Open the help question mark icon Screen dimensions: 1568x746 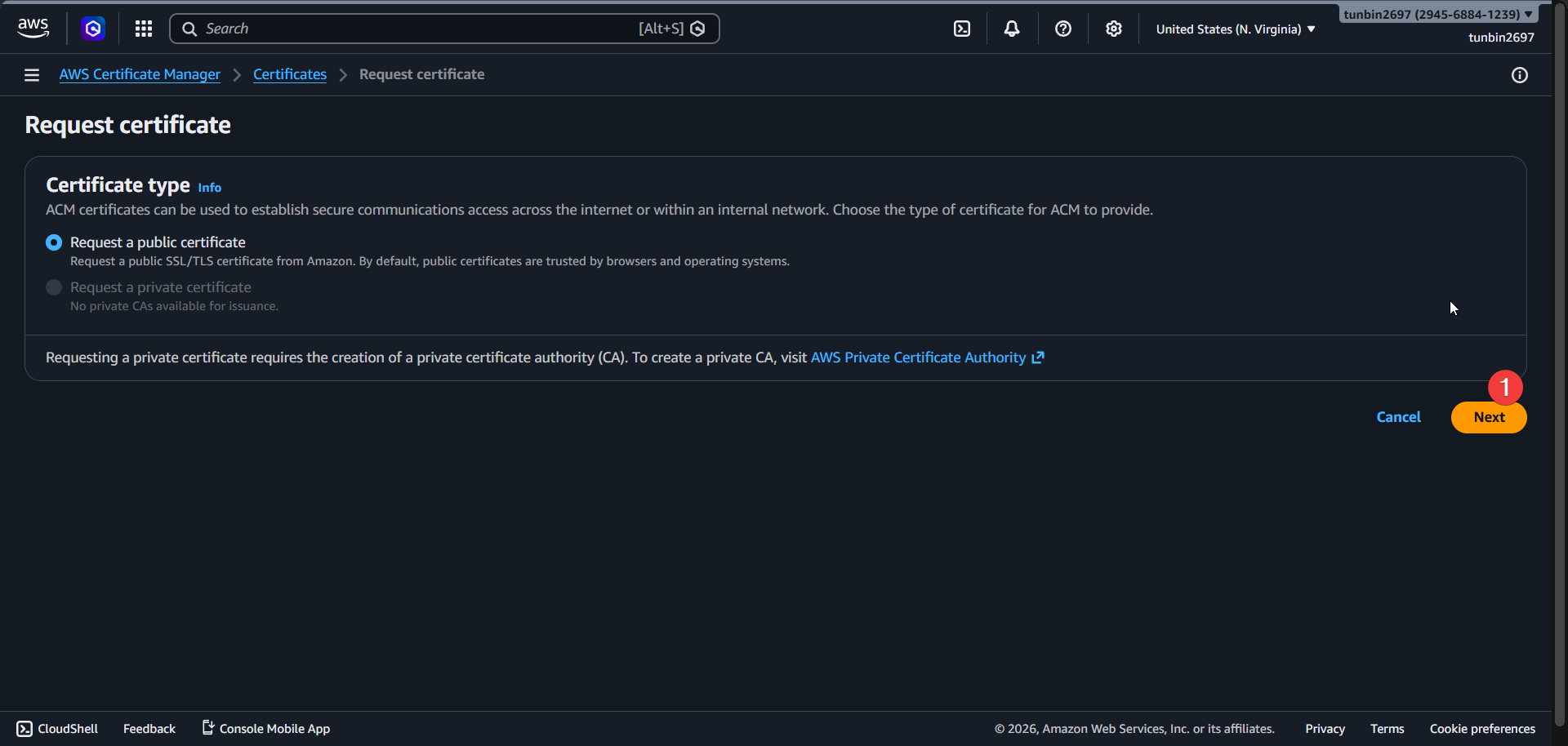(1062, 29)
